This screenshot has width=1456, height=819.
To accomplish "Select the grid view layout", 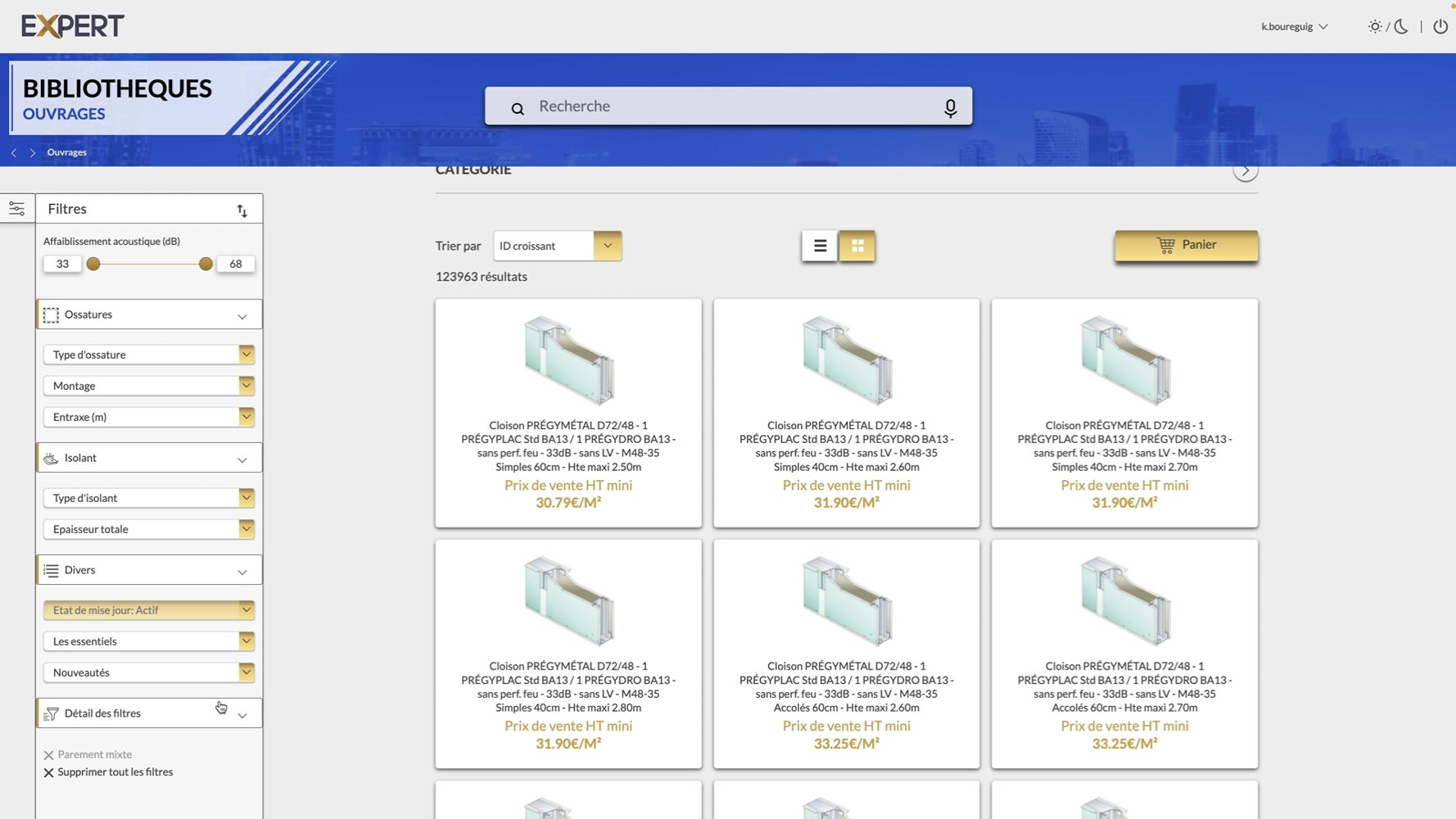I will [x=857, y=246].
